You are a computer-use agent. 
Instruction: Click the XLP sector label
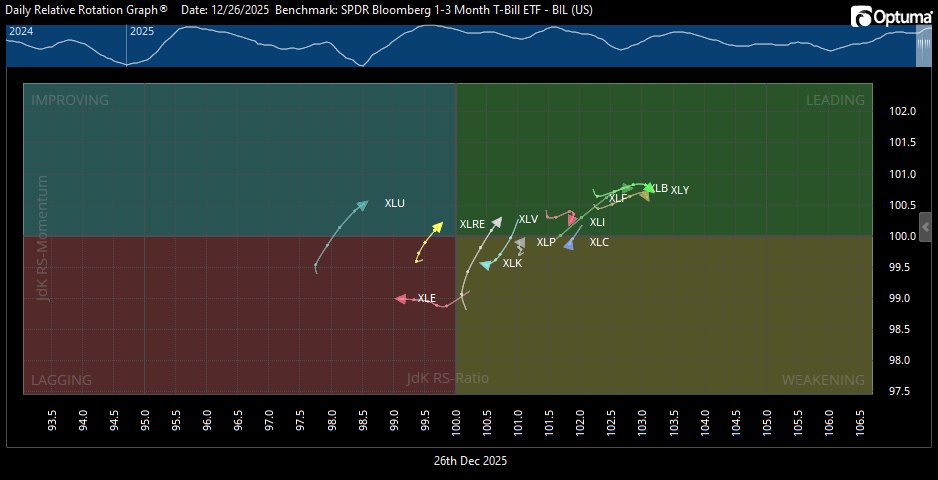(546, 242)
